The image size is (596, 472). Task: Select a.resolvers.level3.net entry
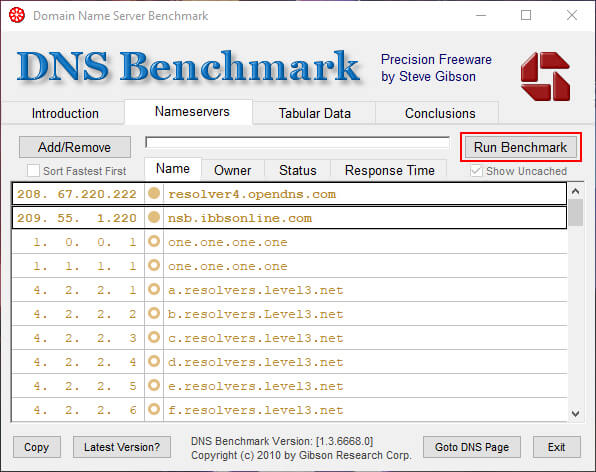pos(256,290)
